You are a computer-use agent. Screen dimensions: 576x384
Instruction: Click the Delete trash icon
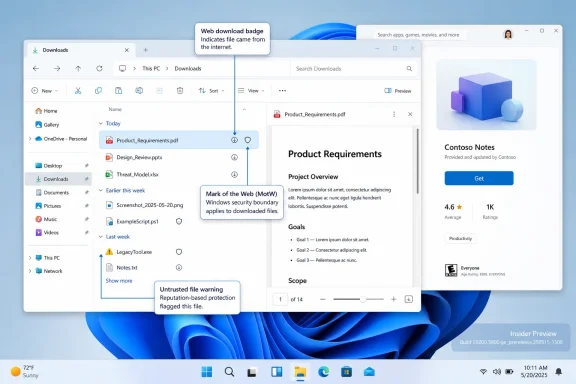point(180,91)
